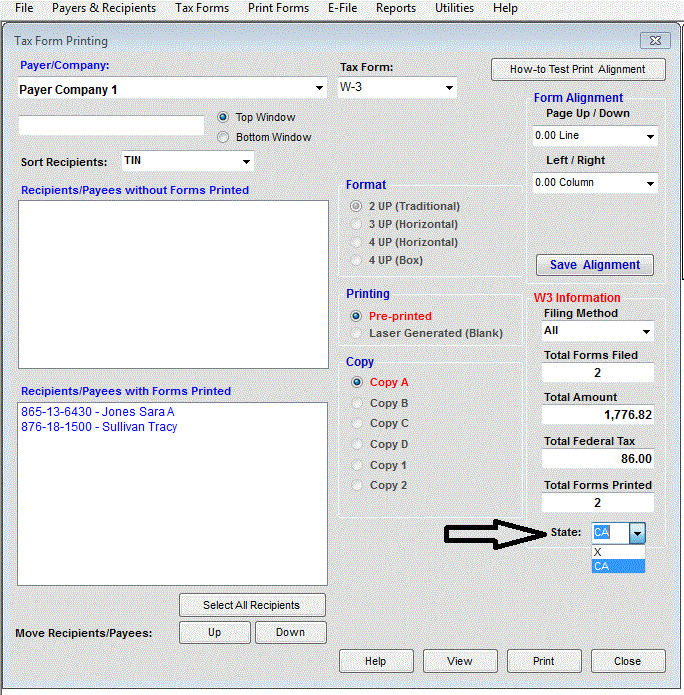Click How-to Test Print Alignment button
This screenshot has width=684, height=695.
click(x=579, y=69)
